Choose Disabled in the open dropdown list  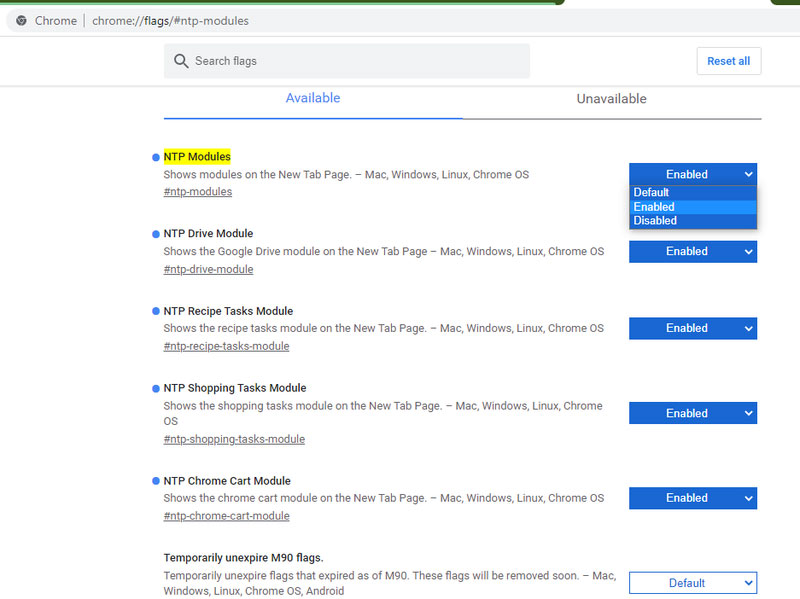(x=692, y=221)
